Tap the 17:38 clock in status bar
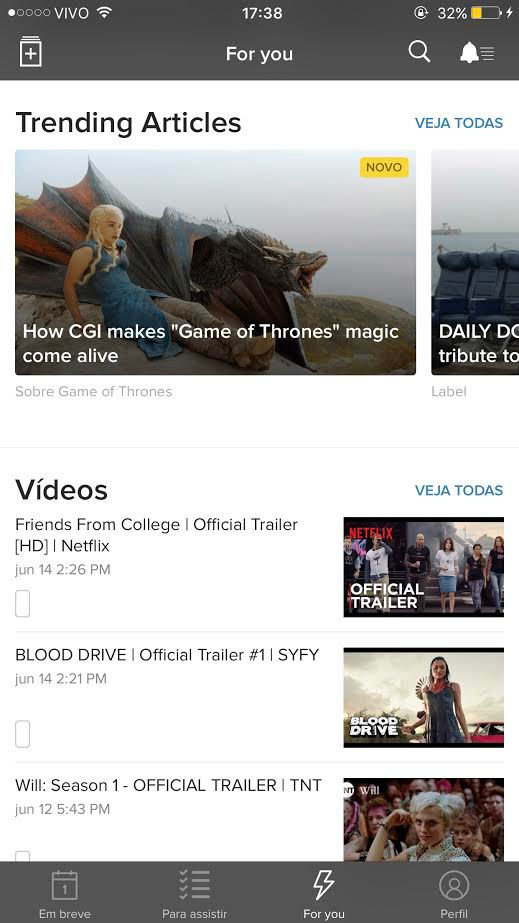 click(x=262, y=12)
